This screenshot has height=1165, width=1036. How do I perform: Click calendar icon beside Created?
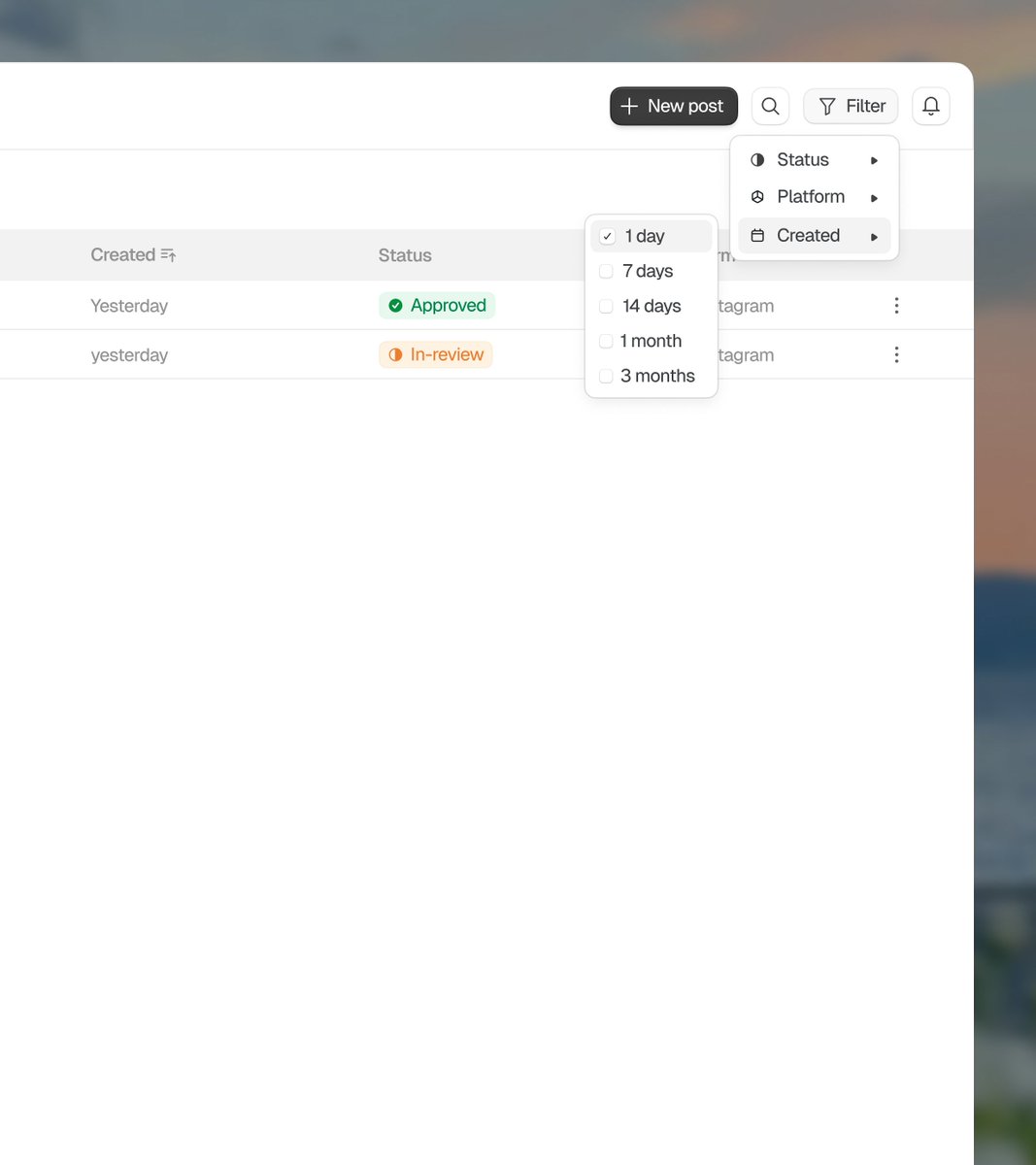(757, 236)
